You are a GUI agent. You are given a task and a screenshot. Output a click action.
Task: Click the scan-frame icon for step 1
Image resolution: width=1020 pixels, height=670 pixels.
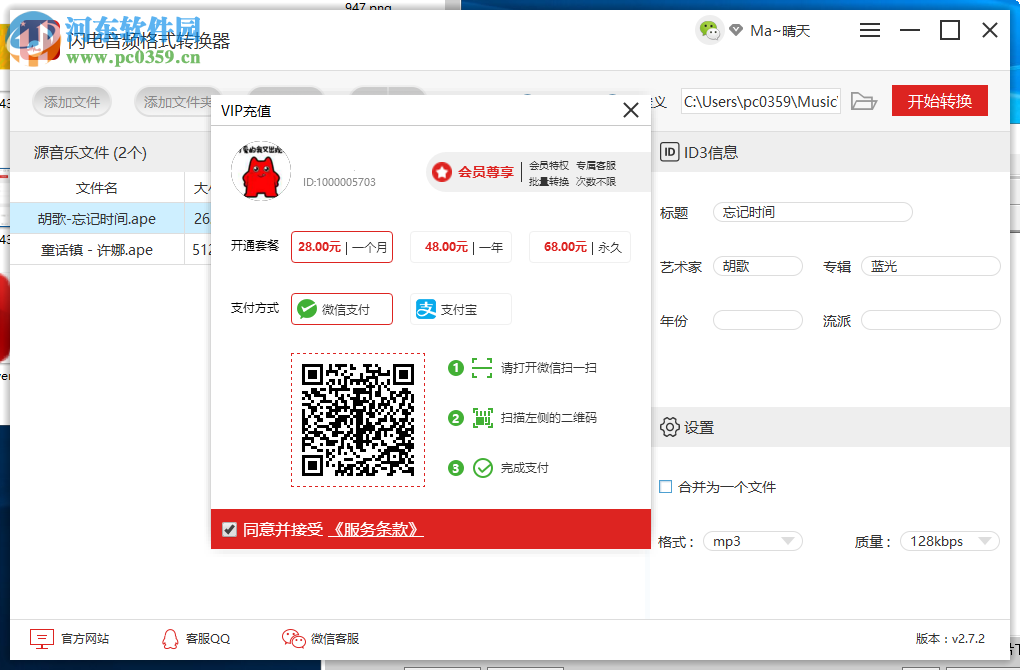[482, 368]
